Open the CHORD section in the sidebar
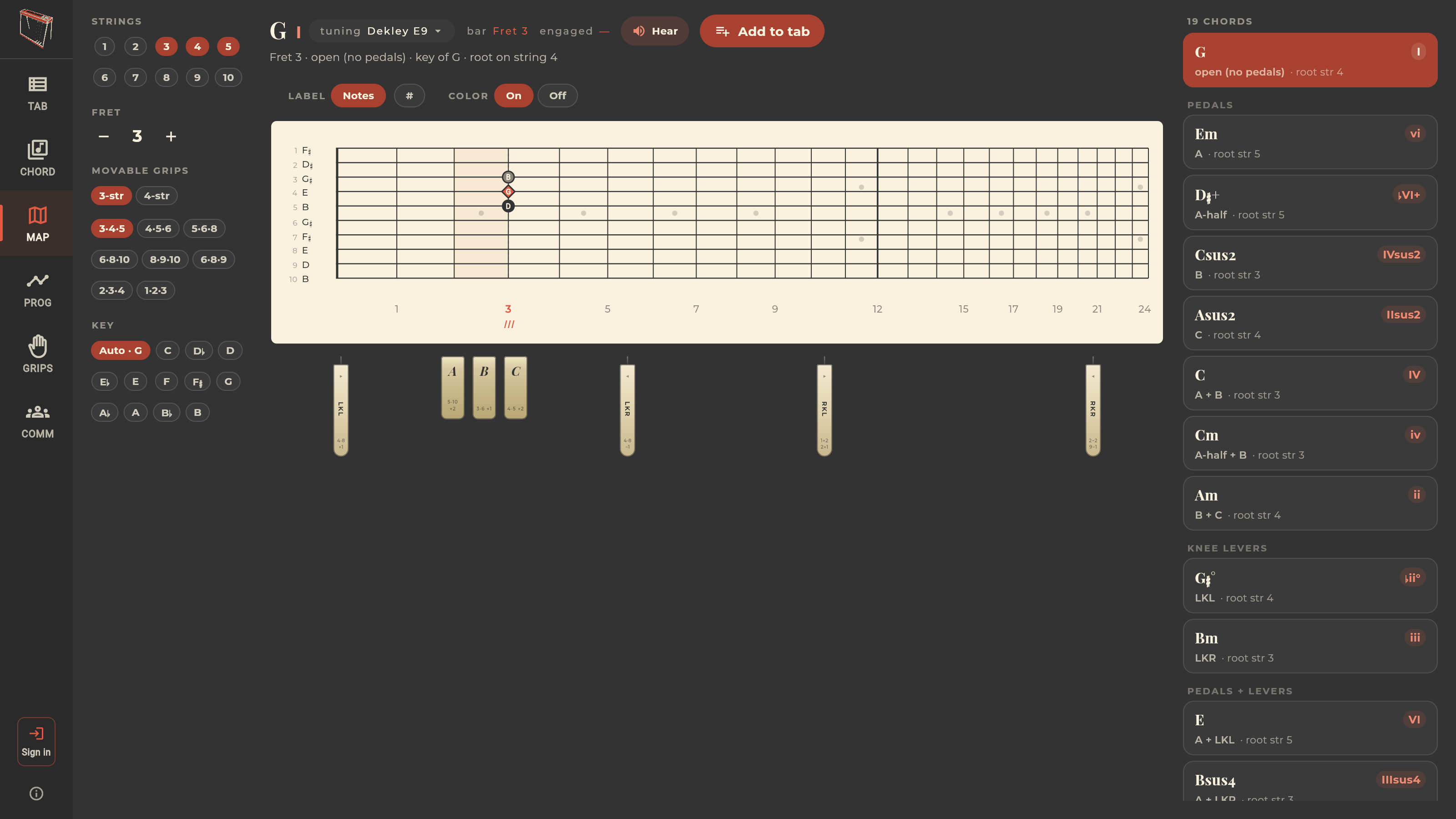 point(37,158)
